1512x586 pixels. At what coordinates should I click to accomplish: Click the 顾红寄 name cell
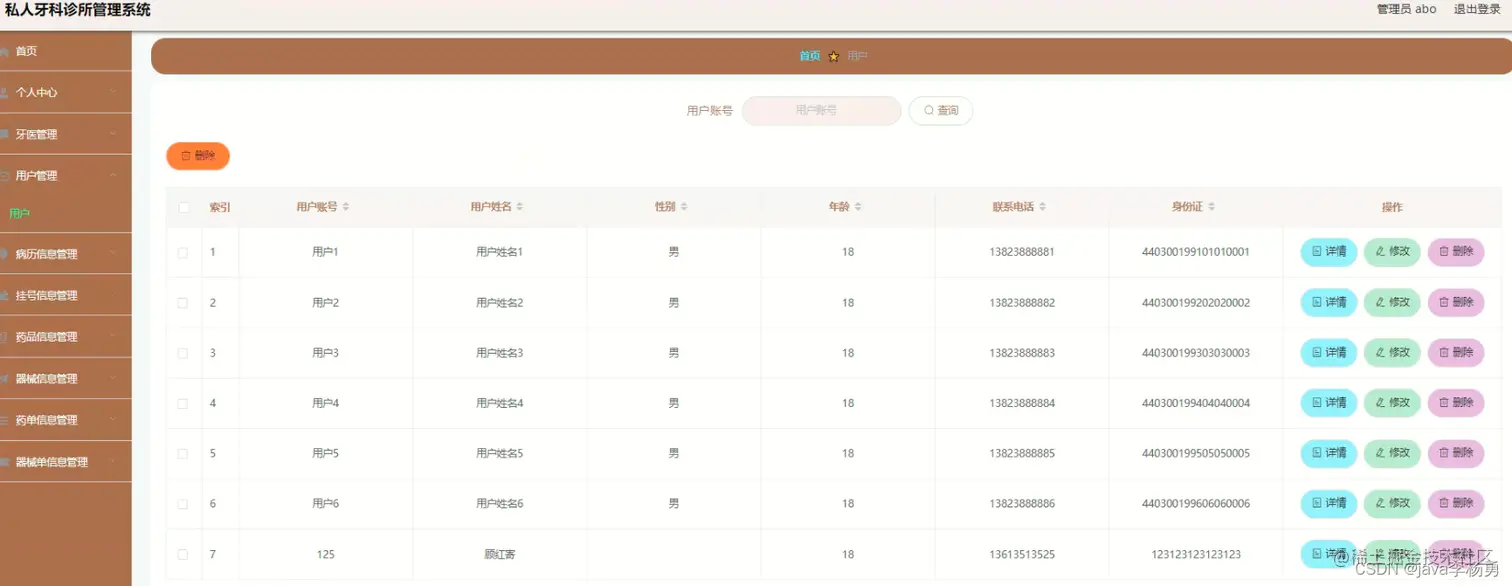point(500,554)
